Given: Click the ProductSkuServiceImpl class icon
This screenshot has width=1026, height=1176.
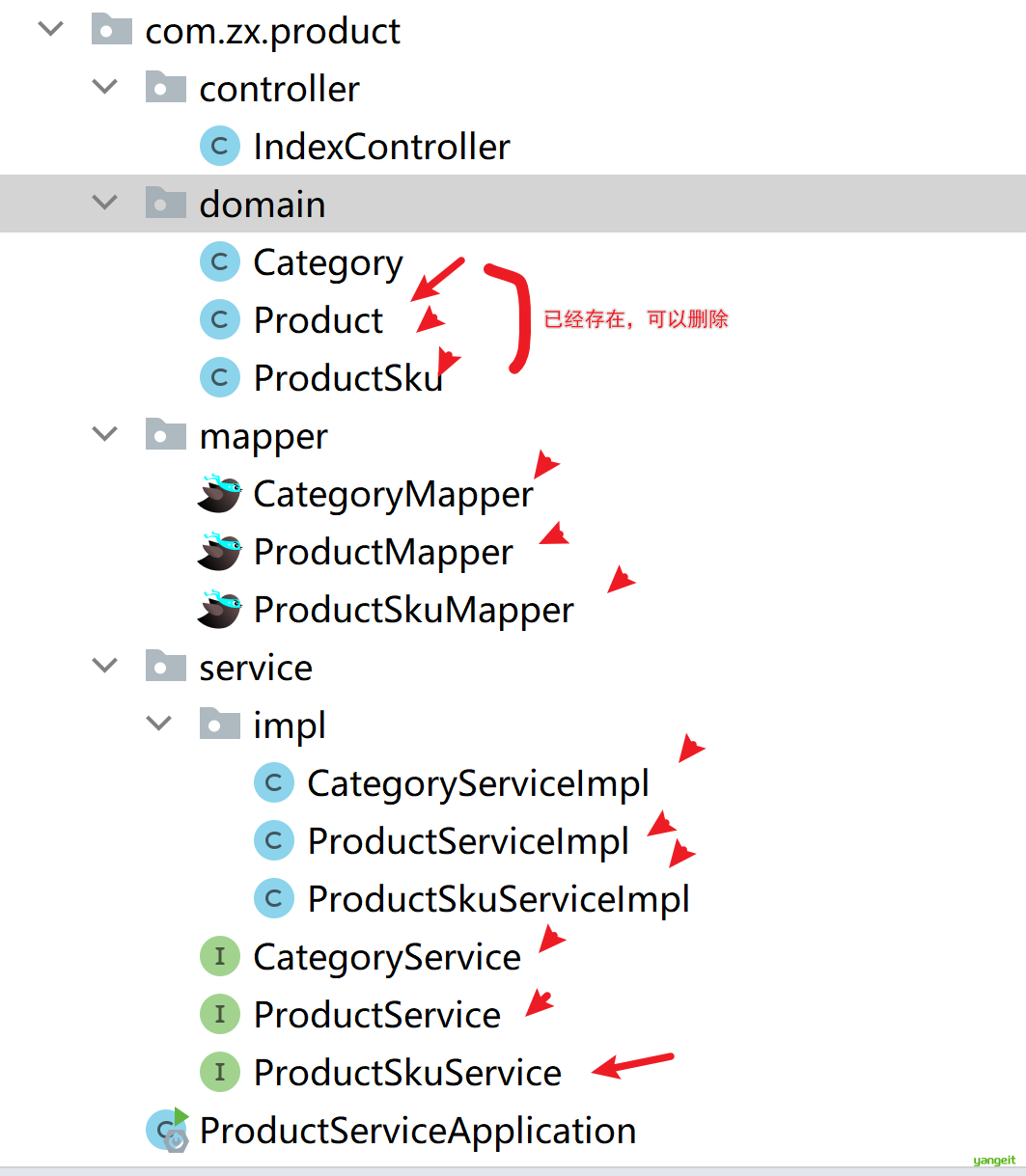Looking at the screenshot, I should click(273, 898).
